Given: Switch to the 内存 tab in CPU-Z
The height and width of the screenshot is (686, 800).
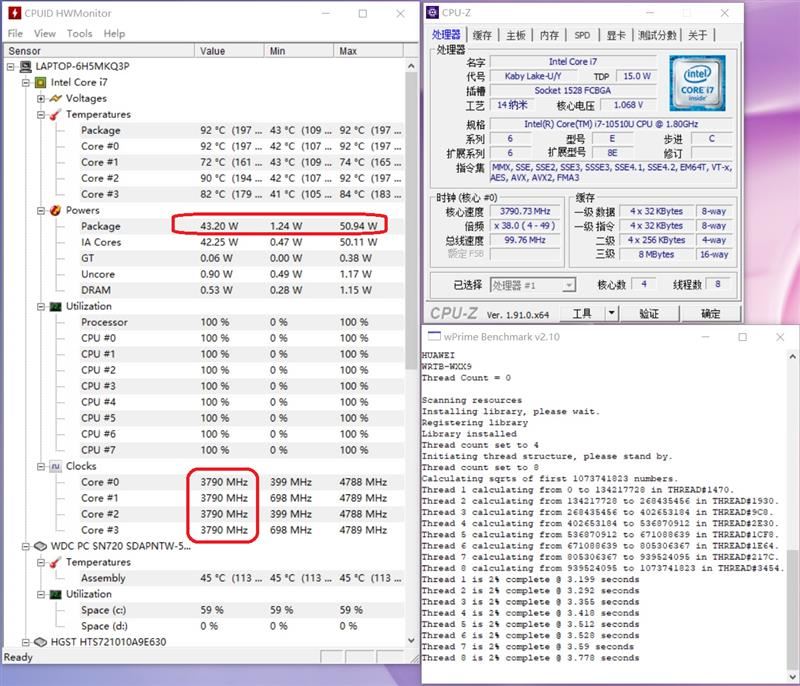Looking at the screenshot, I should (549, 35).
